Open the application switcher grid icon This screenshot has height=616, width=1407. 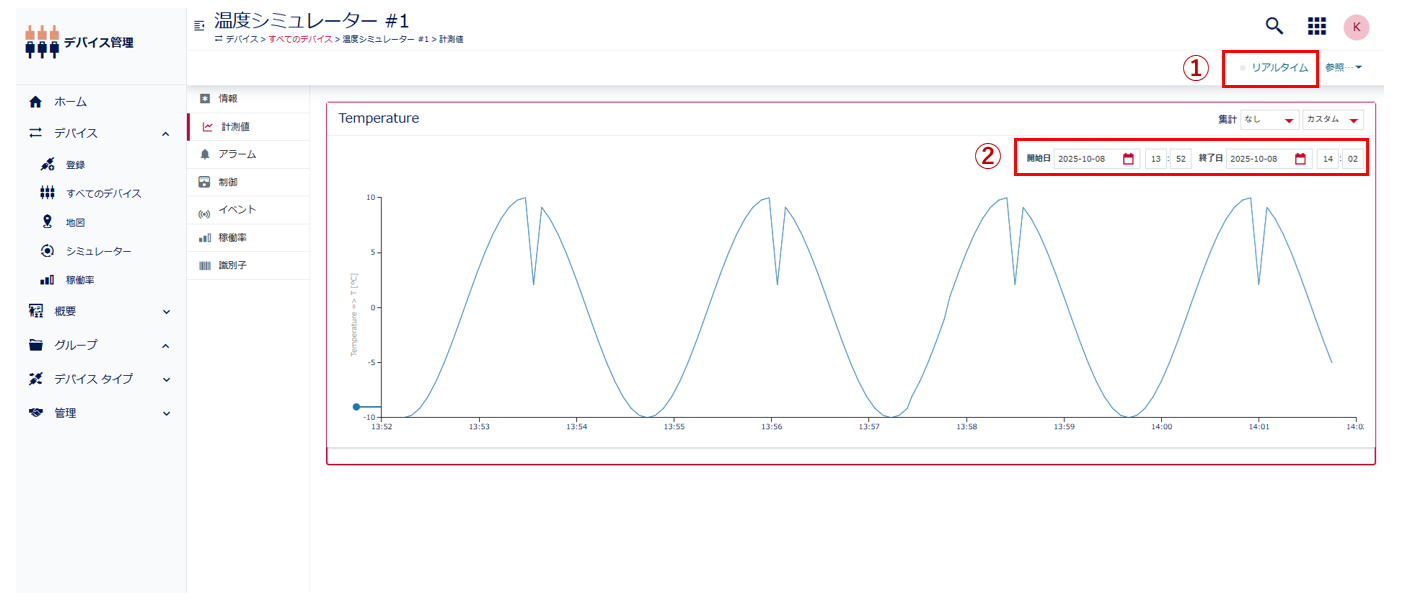point(1317,26)
